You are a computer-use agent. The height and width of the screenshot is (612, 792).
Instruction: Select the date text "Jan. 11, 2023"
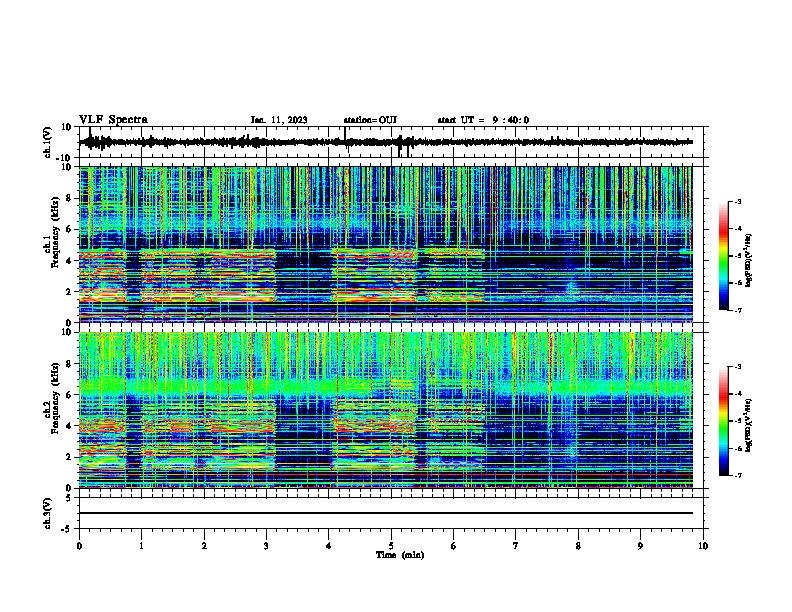click(279, 120)
